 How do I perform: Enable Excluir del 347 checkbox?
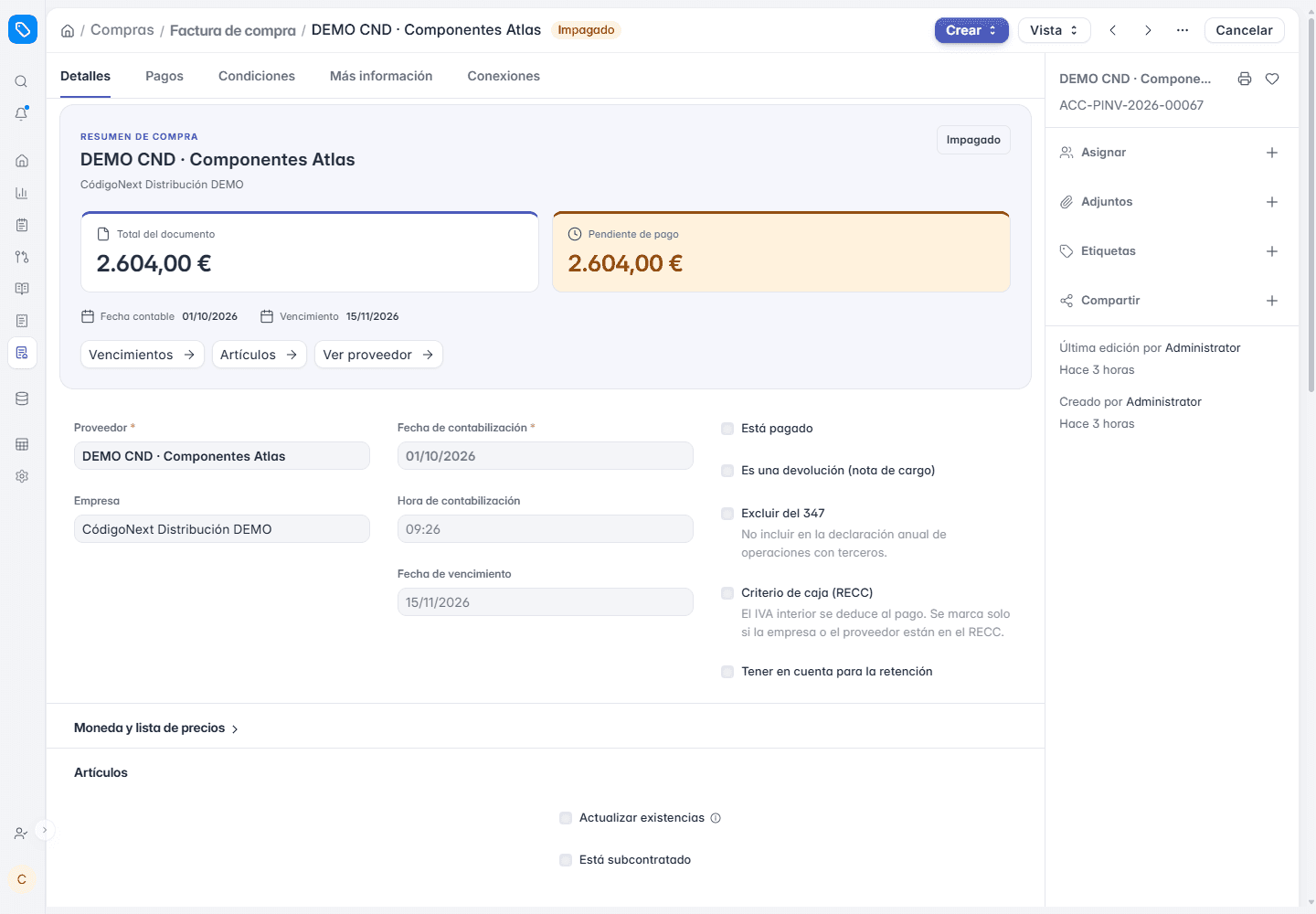pyautogui.click(x=727, y=514)
